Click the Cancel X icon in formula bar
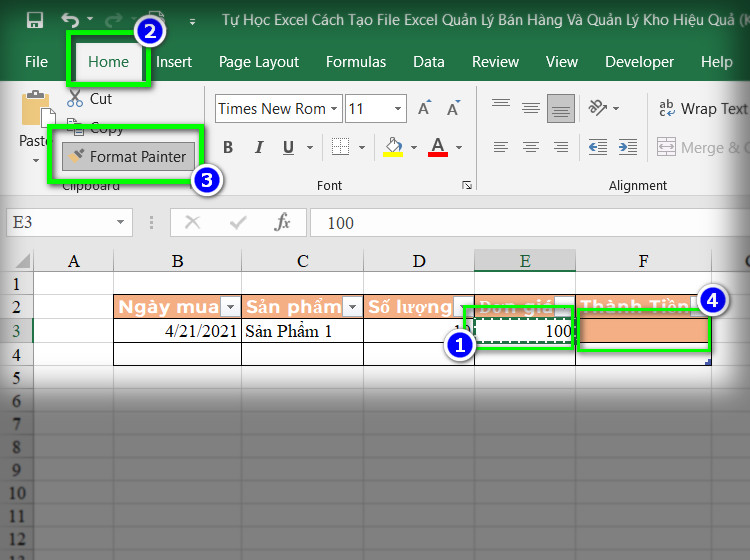This screenshot has height=560, width=750. coord(192,222)
